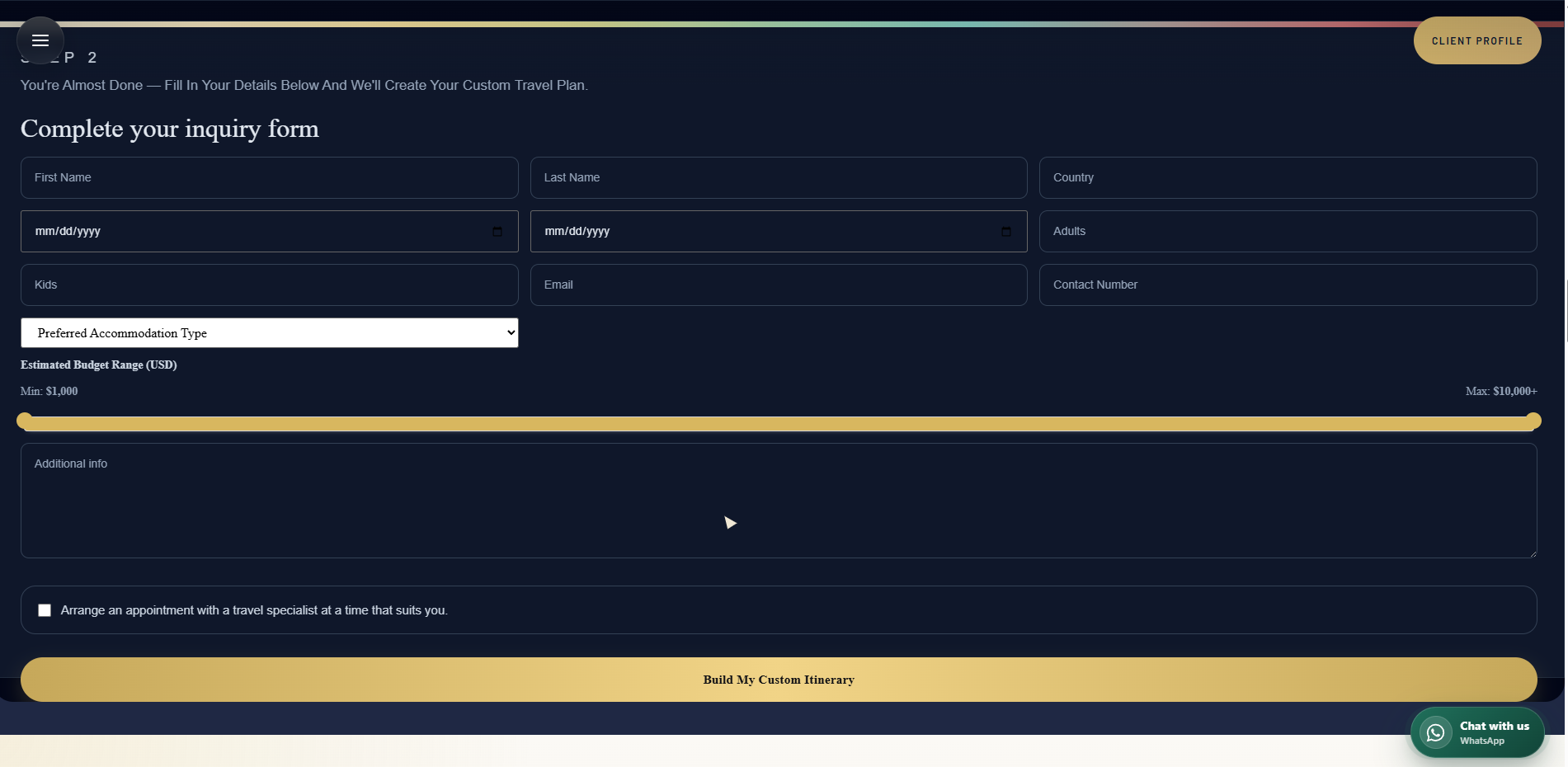Focus the Contact Number field
This screenshot has width=1568, height=767.
pyautogui.click(x=1288, y=285)
